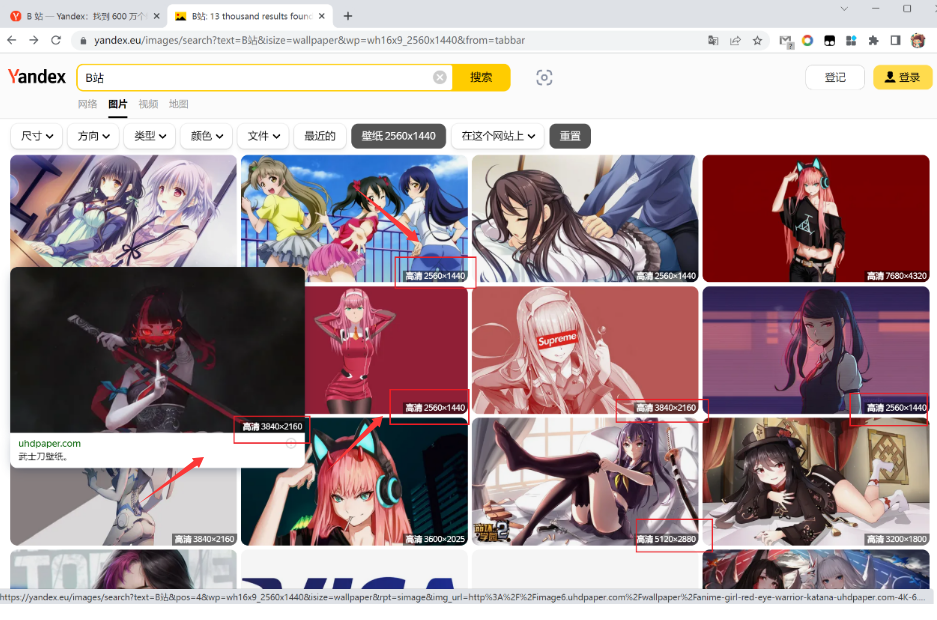Open the Extensions puzzle piece menu
This screenshot has height=620, width=937.
click(873, 41)
